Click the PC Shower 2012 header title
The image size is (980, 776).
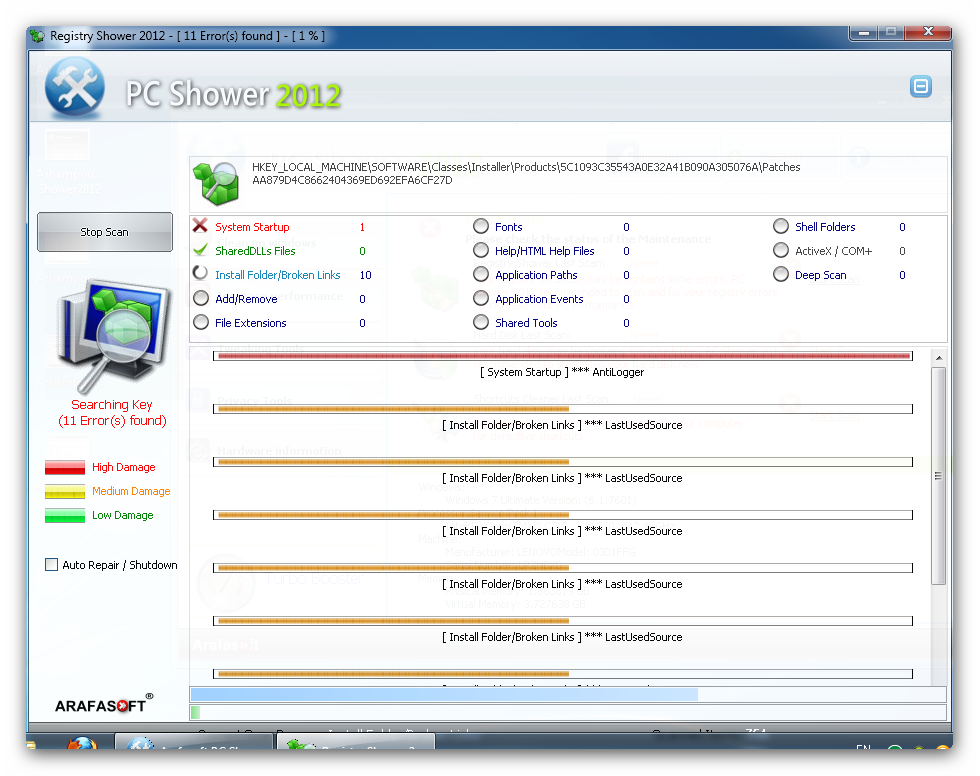(233, 94)
